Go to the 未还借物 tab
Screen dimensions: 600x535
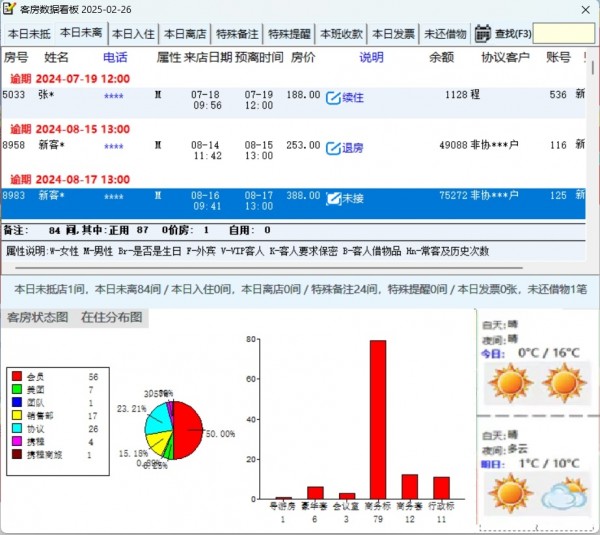click(x=444, y=34)
